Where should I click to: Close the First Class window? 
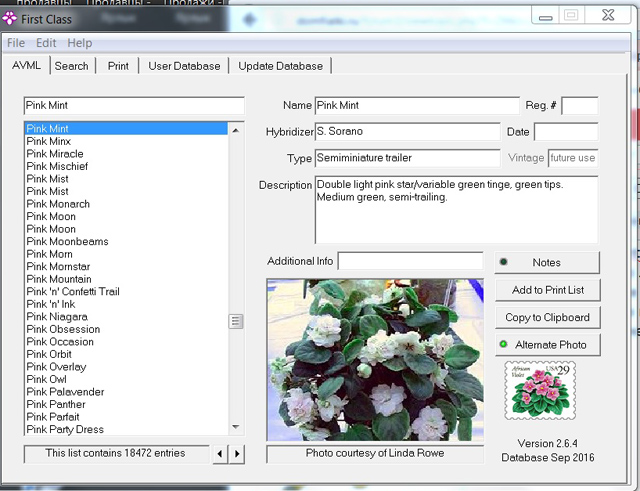(608, 16)
